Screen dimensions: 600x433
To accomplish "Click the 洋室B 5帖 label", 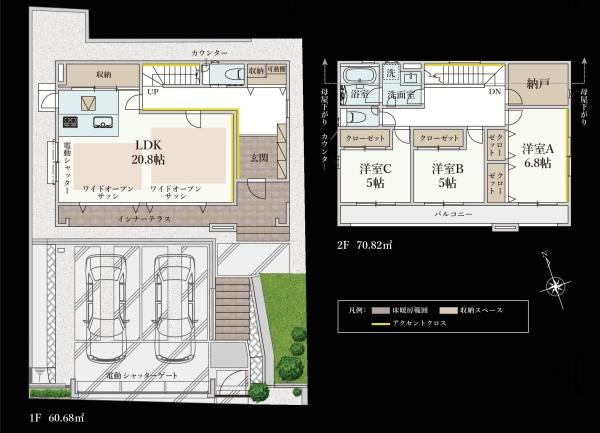I will click(x=447, y=176).
